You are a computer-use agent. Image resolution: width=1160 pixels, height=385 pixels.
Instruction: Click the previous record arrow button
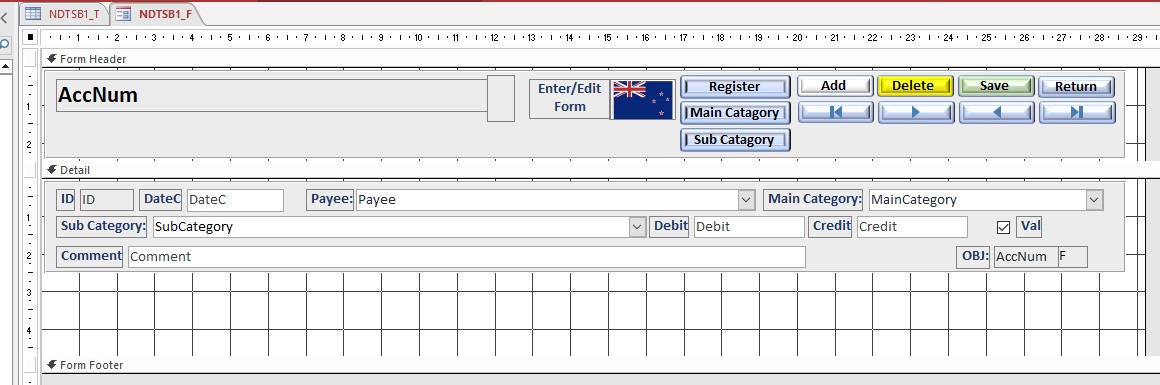click(996, 113)
